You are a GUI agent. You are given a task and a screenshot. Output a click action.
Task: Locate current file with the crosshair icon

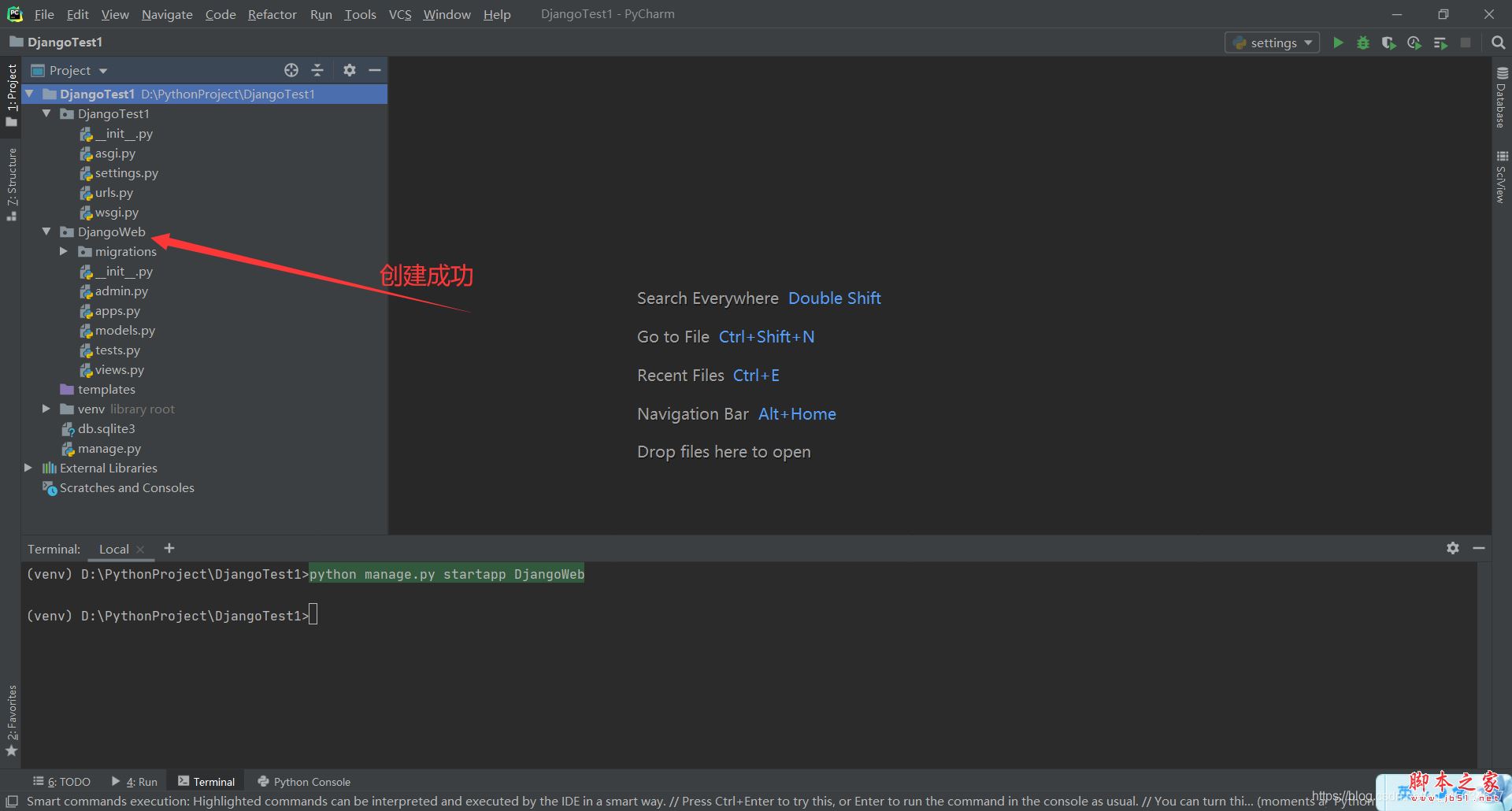[291, 70]
